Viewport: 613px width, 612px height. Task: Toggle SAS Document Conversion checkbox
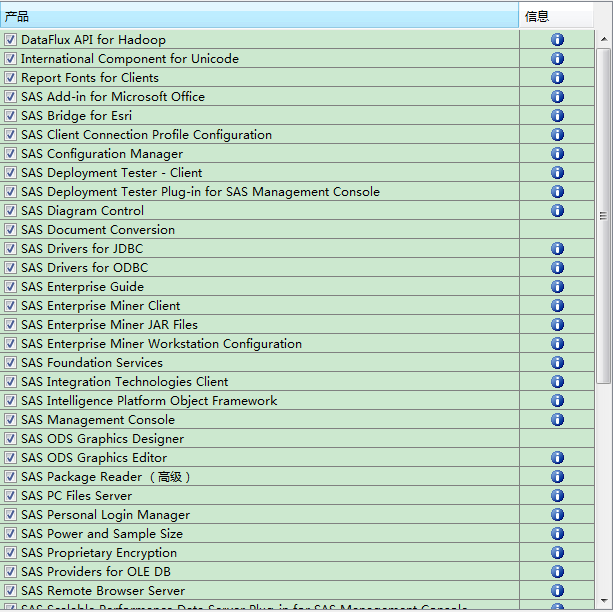point(11,230)
